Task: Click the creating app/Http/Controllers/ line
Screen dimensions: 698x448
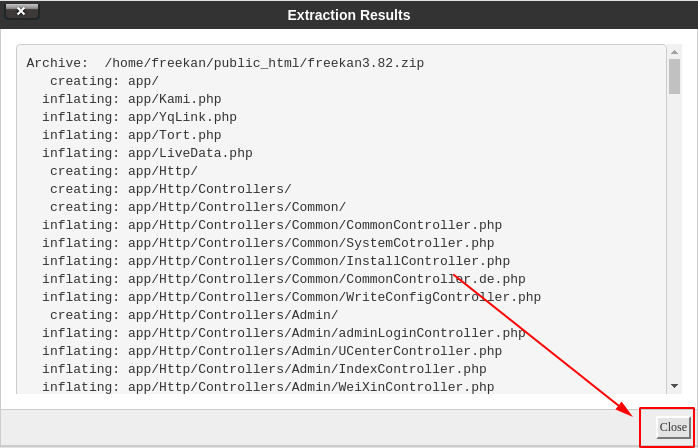Action: point(170,189)
